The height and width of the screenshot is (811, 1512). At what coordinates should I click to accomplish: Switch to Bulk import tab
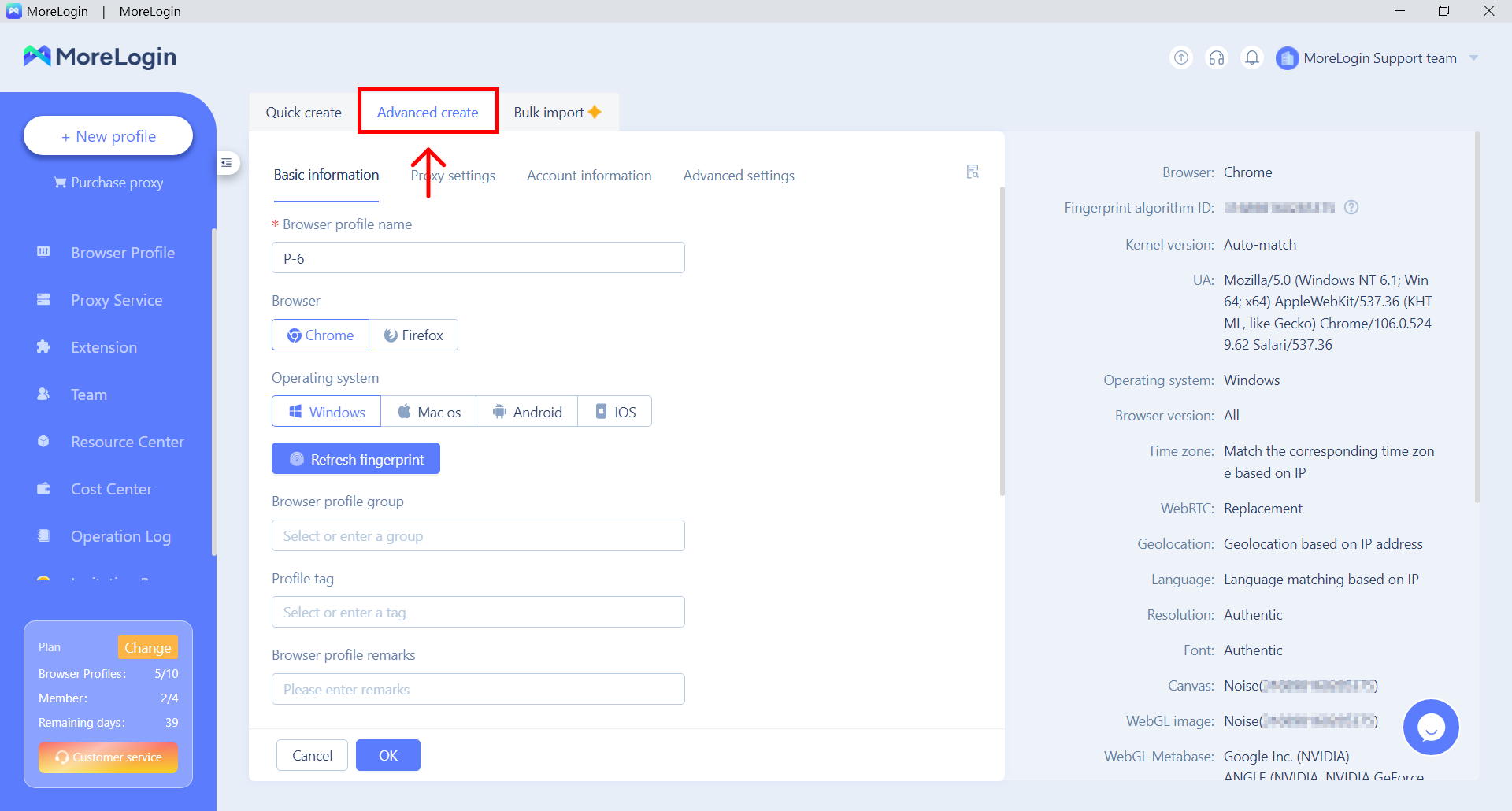pos(558,112)
